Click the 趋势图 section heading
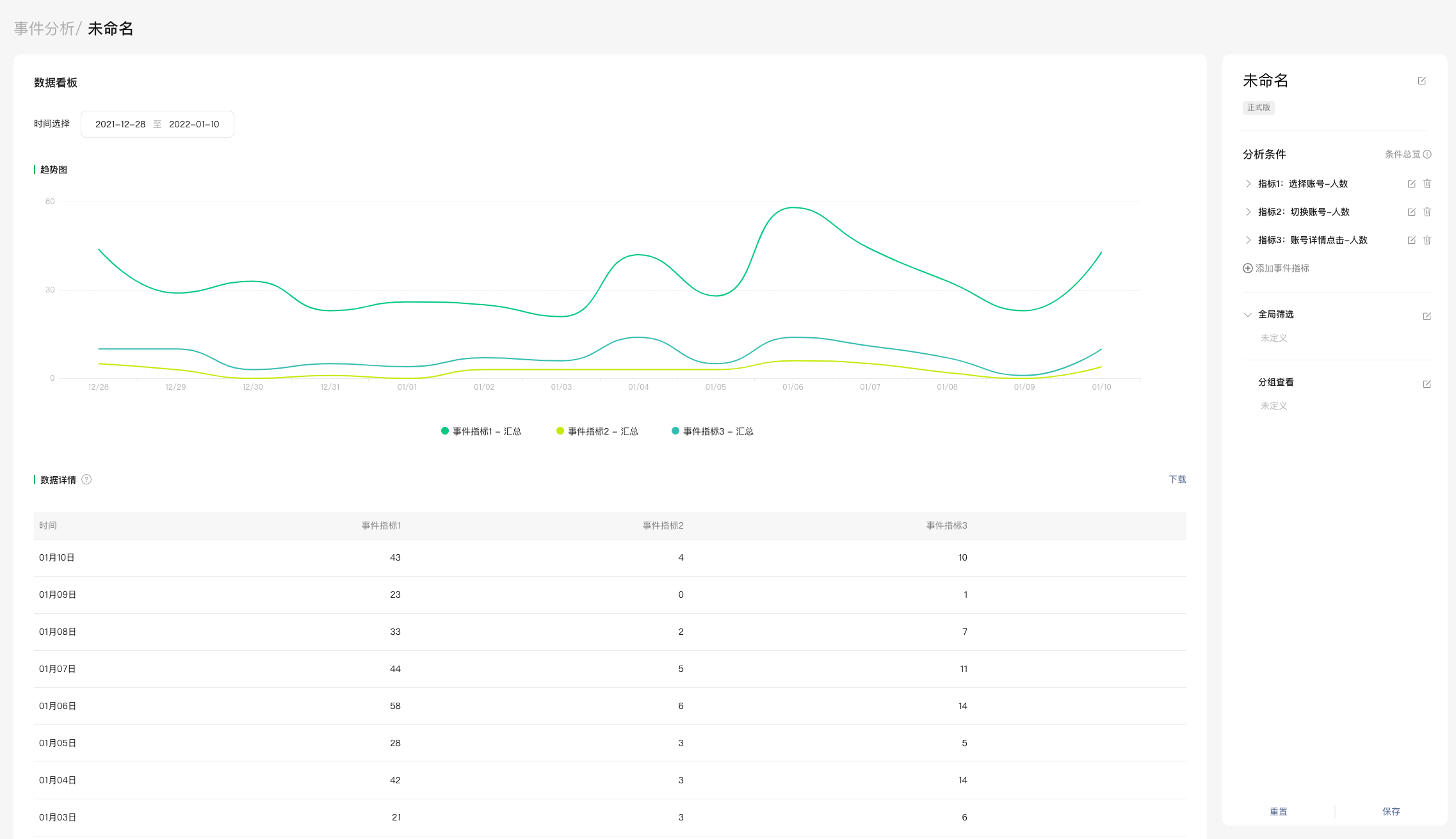Viewport: 1456px width, 839px height. 54,170
